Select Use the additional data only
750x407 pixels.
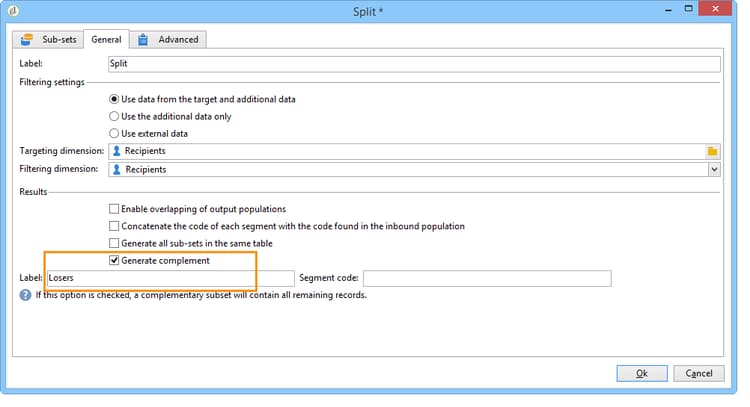pyautogui.click(x=171, y=117)
